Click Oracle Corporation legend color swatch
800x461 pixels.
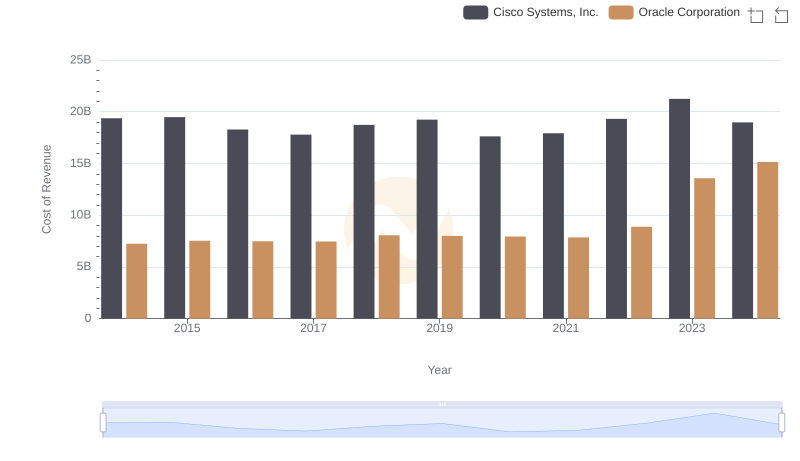[621, 12]
